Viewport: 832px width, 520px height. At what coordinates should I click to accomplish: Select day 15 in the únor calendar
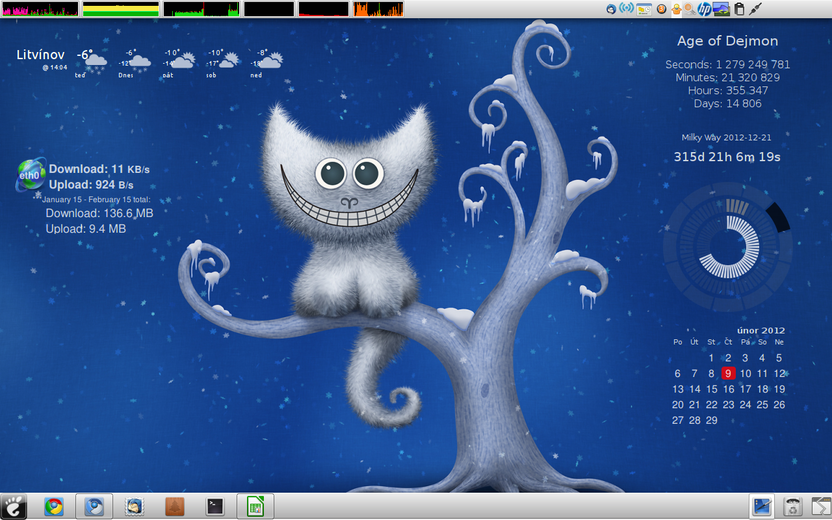click(x=712, y=389)
